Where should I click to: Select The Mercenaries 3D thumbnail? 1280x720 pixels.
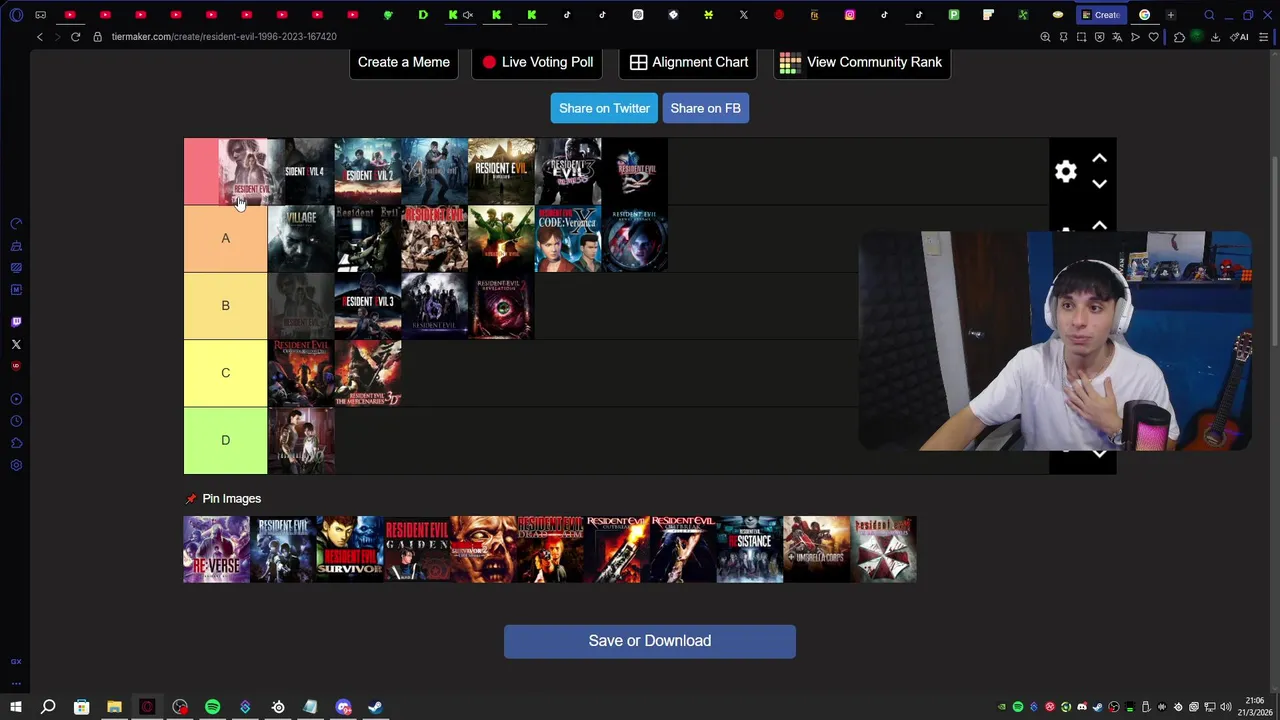pos(368,373)
